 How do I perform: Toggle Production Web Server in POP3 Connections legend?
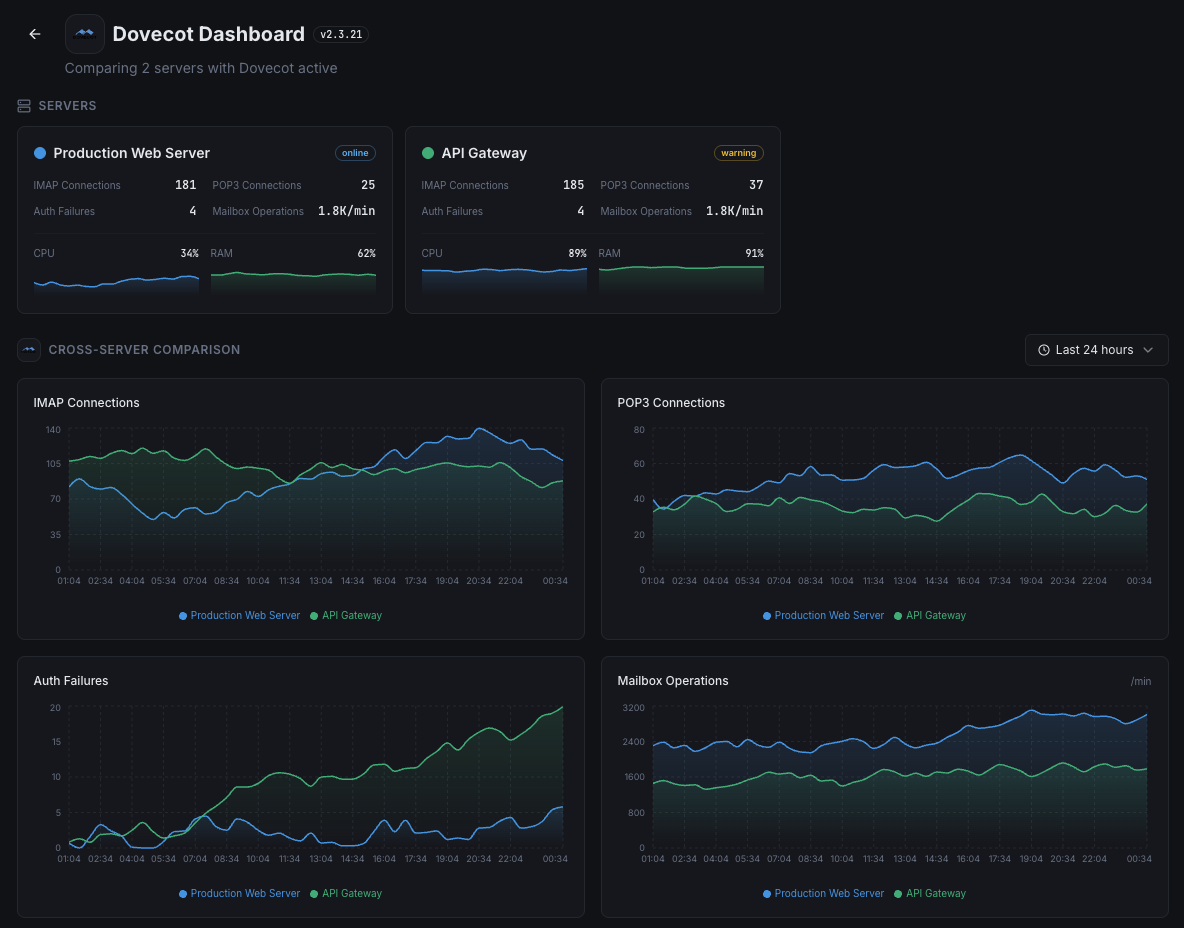(824, 616)
